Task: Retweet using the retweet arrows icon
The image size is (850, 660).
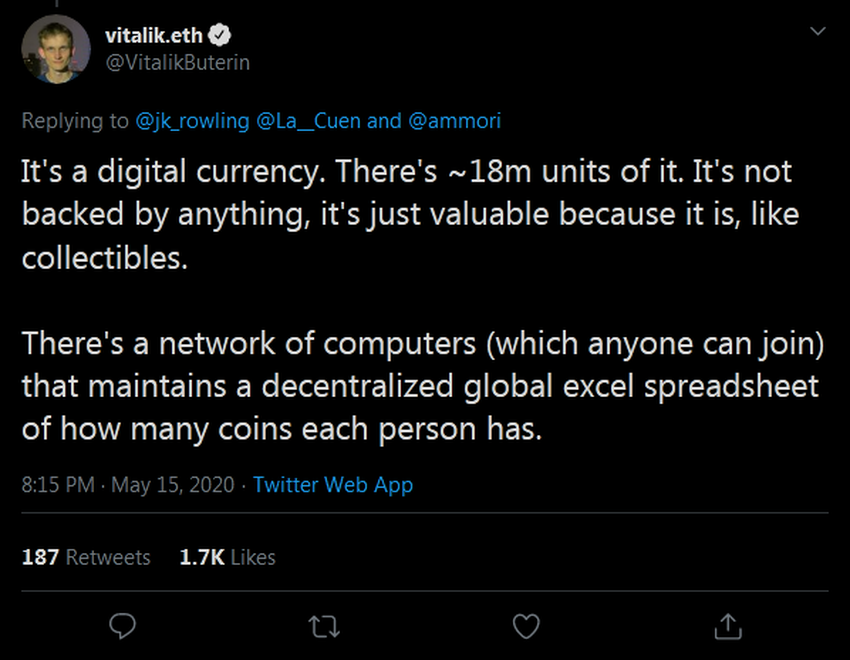Action: (x=322, y=625)
